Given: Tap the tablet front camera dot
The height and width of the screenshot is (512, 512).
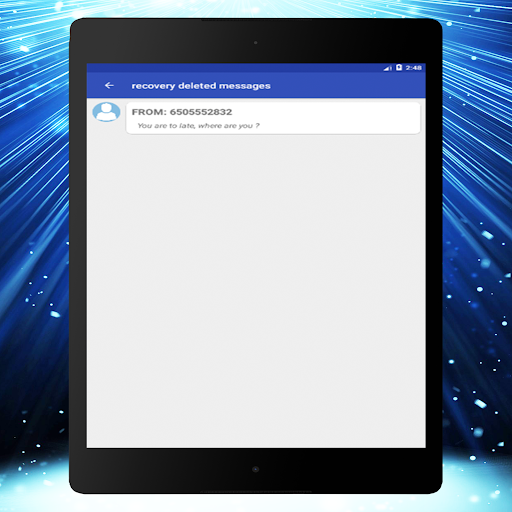Looking at the screenshot, I should [256, 43].
